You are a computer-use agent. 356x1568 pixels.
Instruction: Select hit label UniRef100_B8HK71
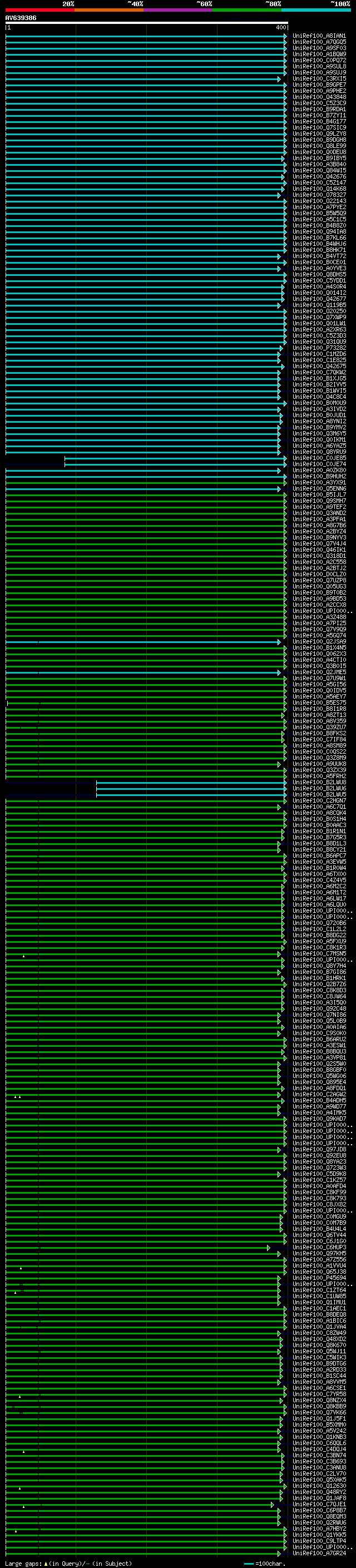point(319,250)
